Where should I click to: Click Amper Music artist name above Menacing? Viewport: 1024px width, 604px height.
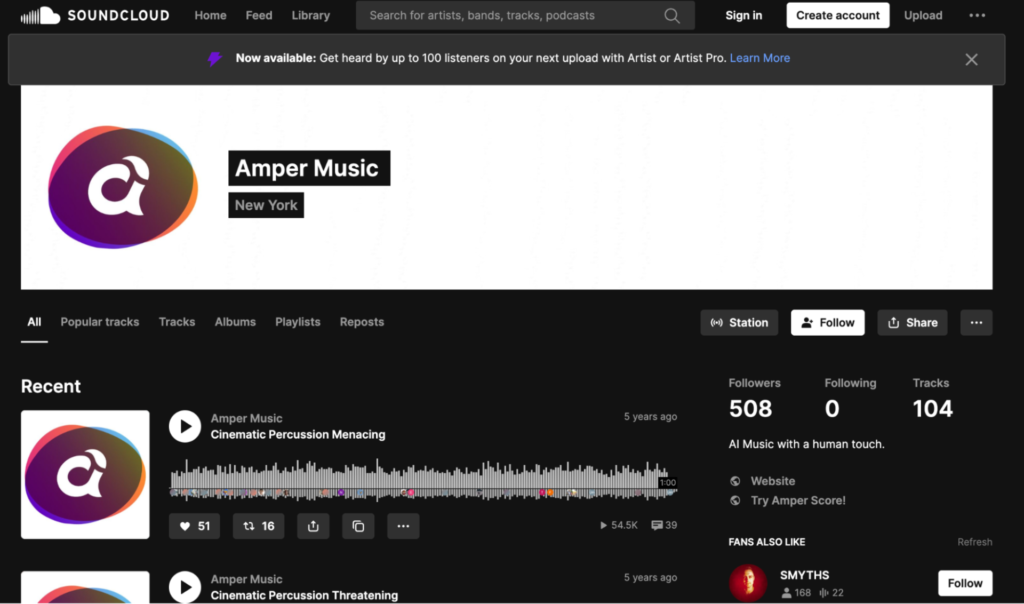point(246,419)
